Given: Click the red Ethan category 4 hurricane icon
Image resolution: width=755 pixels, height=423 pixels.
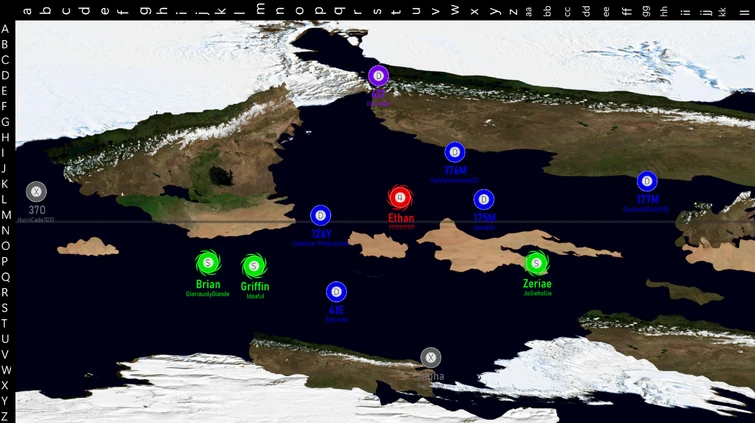Looking at the screenshot, I should tap(400, 198).
